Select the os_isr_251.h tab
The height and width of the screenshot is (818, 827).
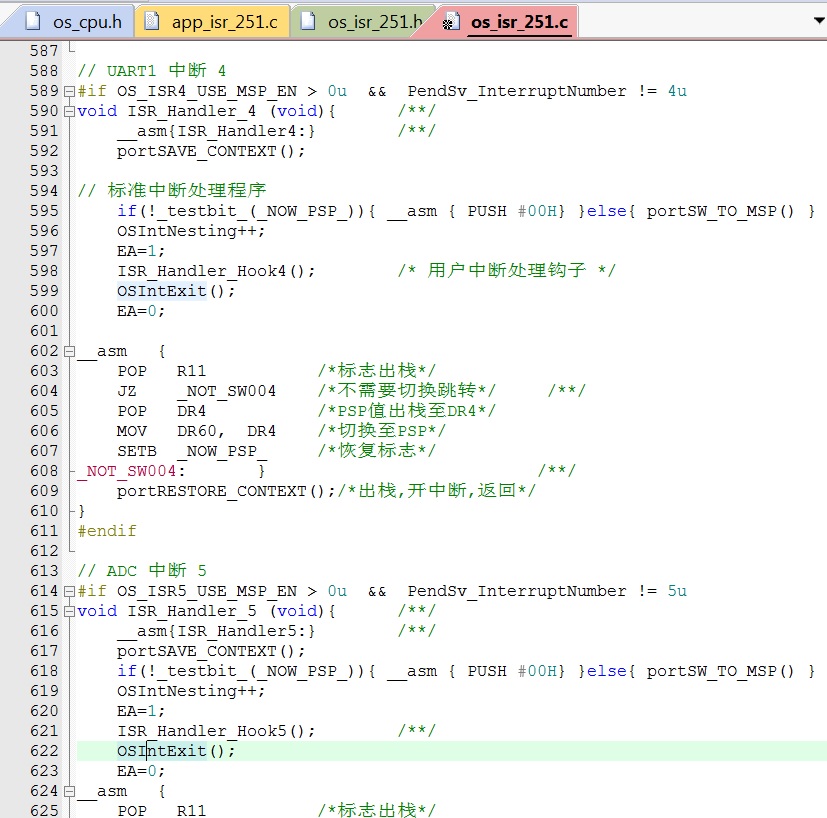pyautogui.click(x=374, y=21)
